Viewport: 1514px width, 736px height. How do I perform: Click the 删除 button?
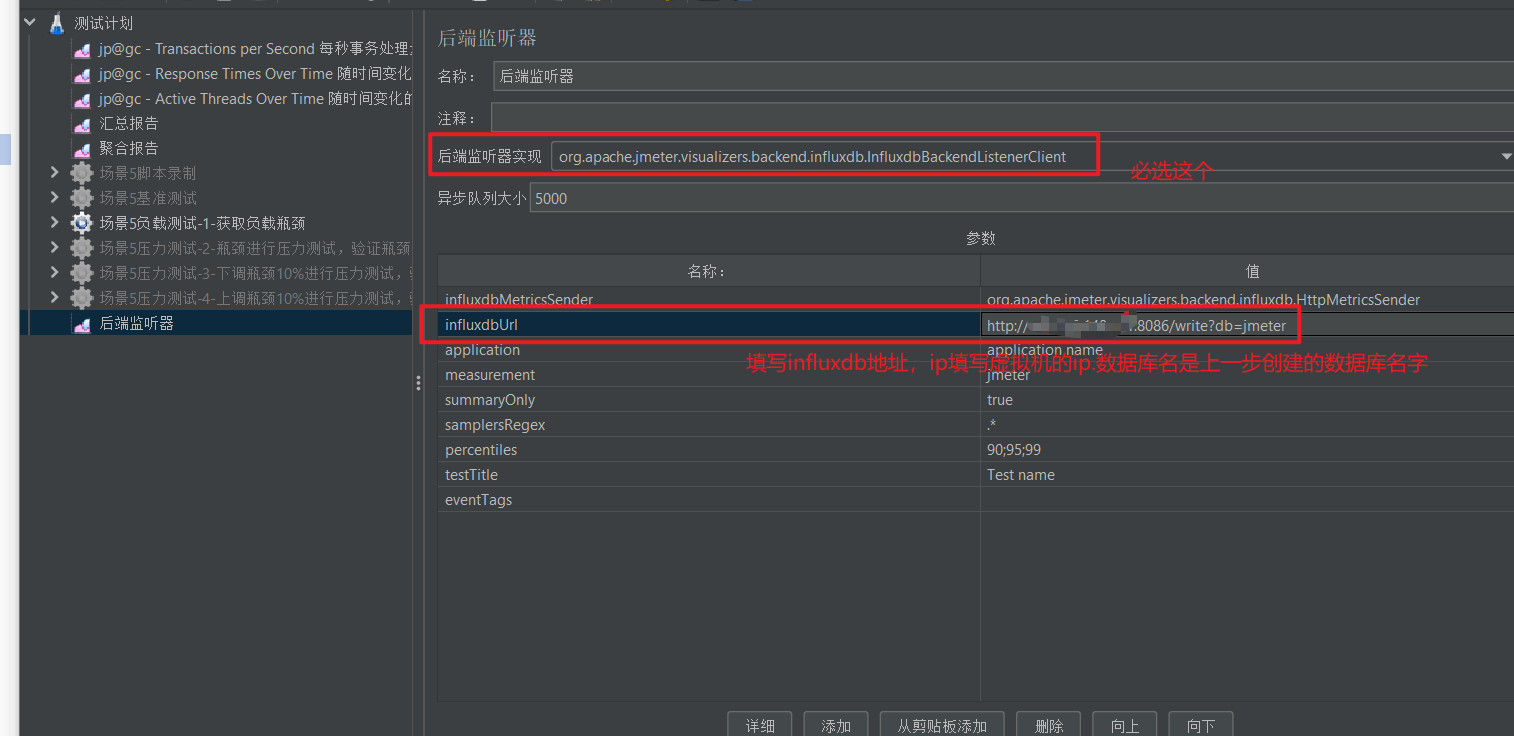pos(1049,724)
